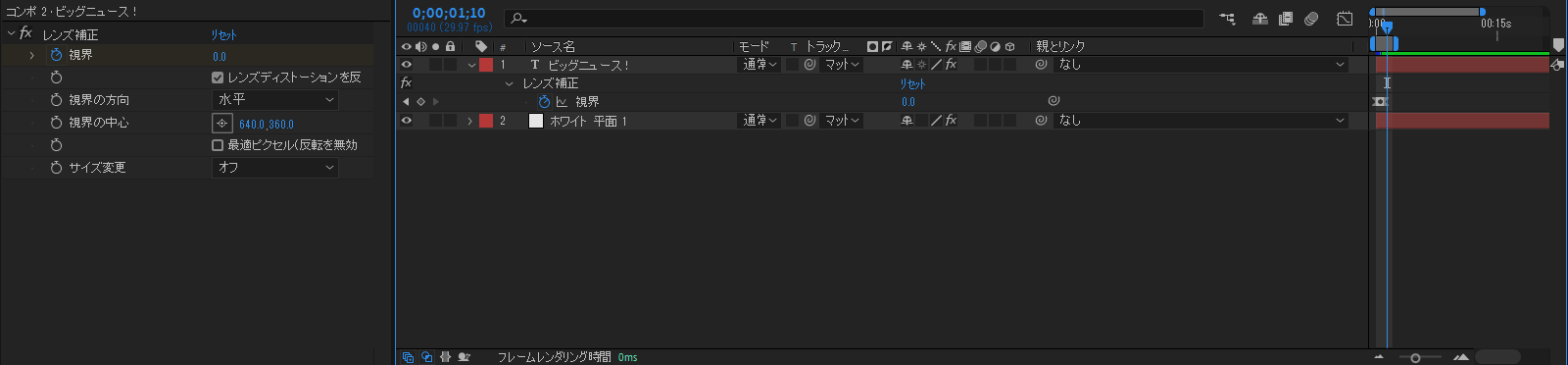
Task: Open マット dropdown for ホワイト 平面 1 layer
Action: coord(842,121)
